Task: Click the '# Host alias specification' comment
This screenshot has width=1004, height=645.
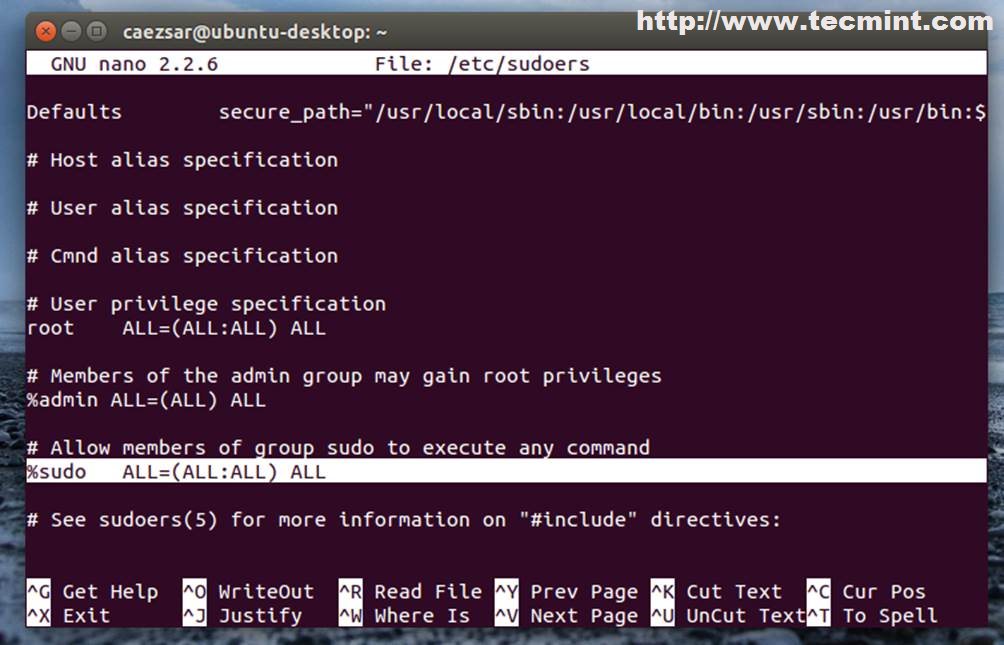Action: coord(182,160)
